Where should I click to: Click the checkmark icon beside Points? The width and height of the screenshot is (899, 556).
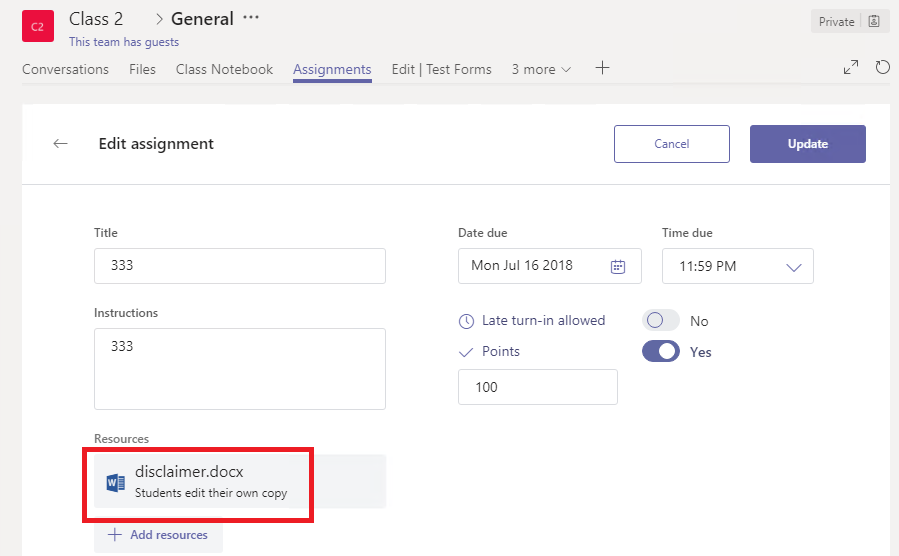[x=466, y=352]
